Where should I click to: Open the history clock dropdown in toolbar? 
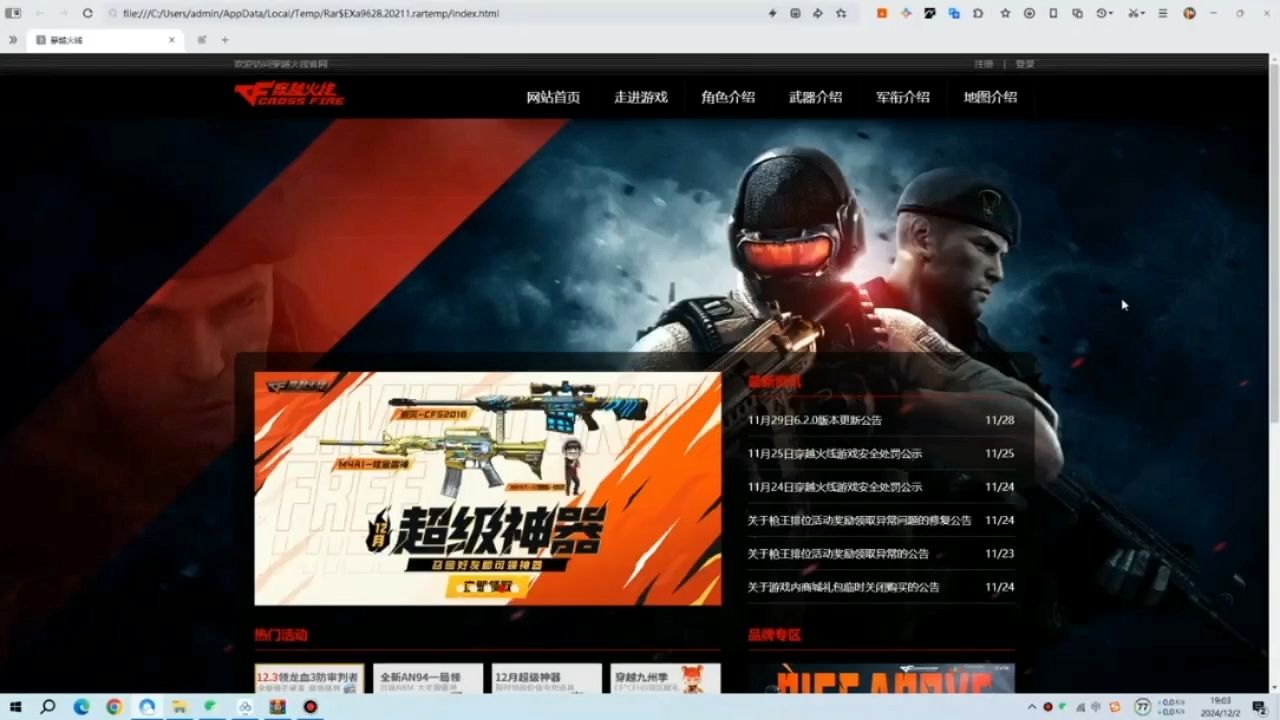(x=1105, y=13)
